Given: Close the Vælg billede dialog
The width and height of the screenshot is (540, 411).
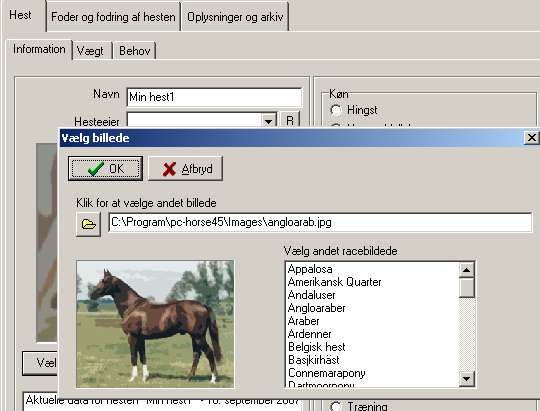Looking at the screenshot, I should pos(531,137).
